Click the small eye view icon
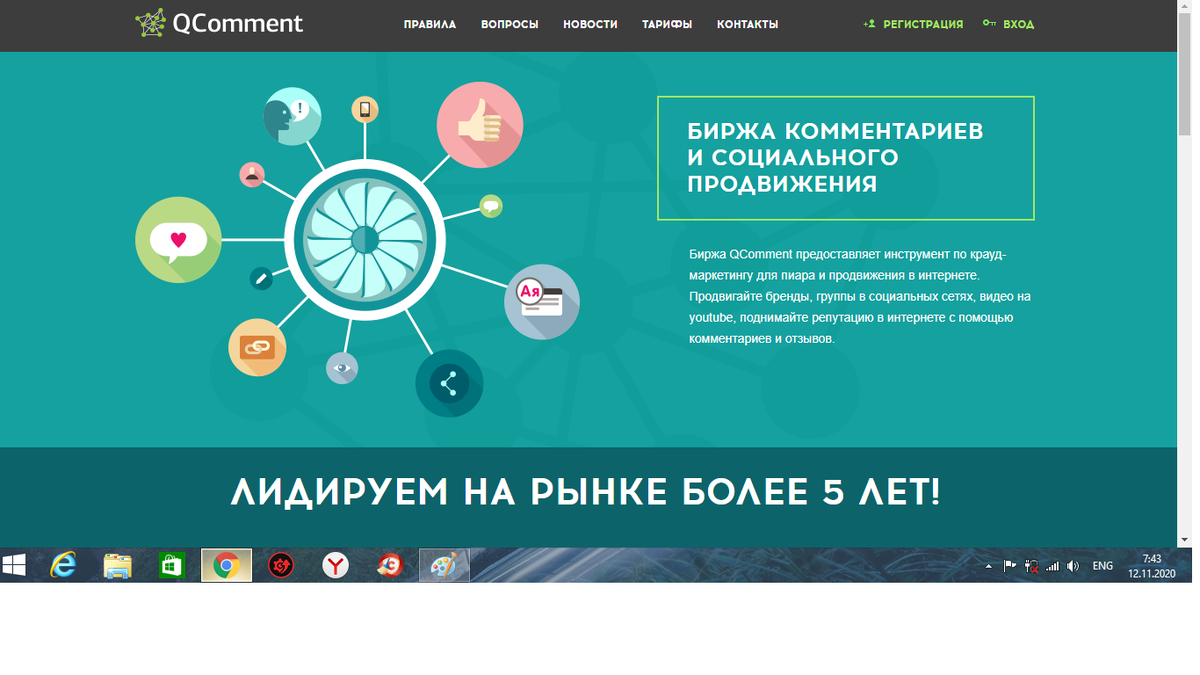Screen dimensions: 1200x675 click(x=342, y=368)
